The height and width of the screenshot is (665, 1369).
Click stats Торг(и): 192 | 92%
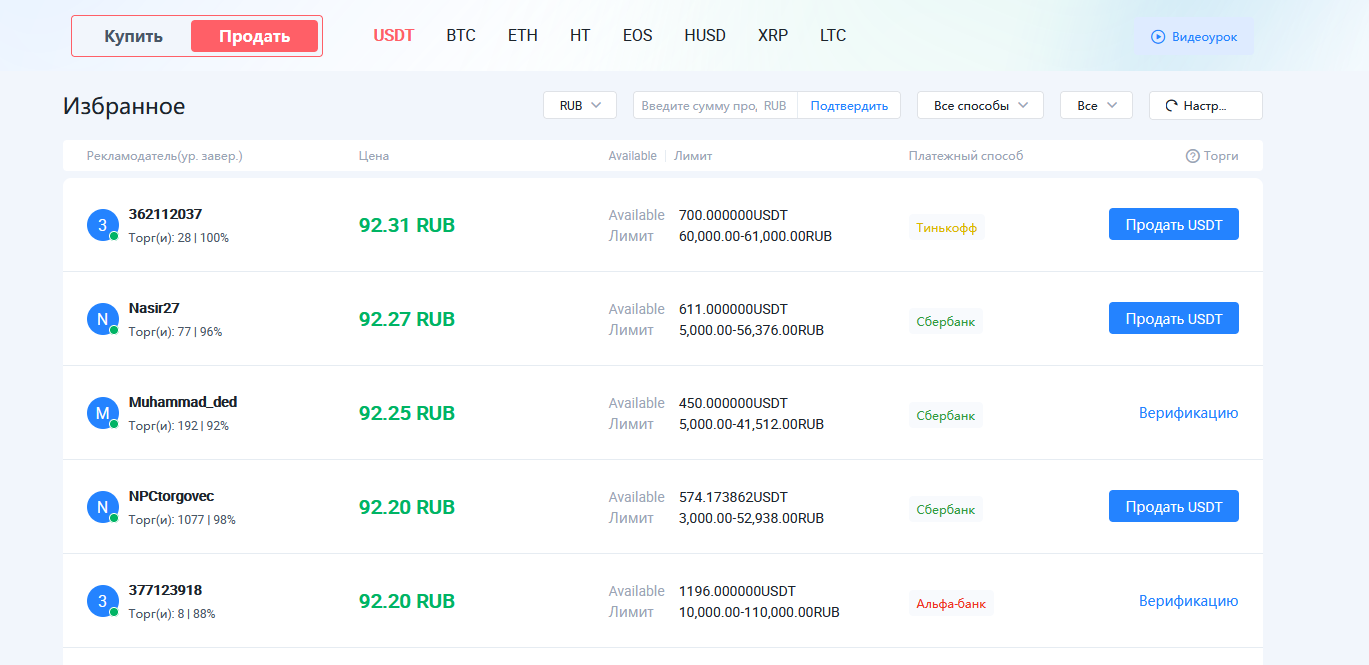click(179, 426)
